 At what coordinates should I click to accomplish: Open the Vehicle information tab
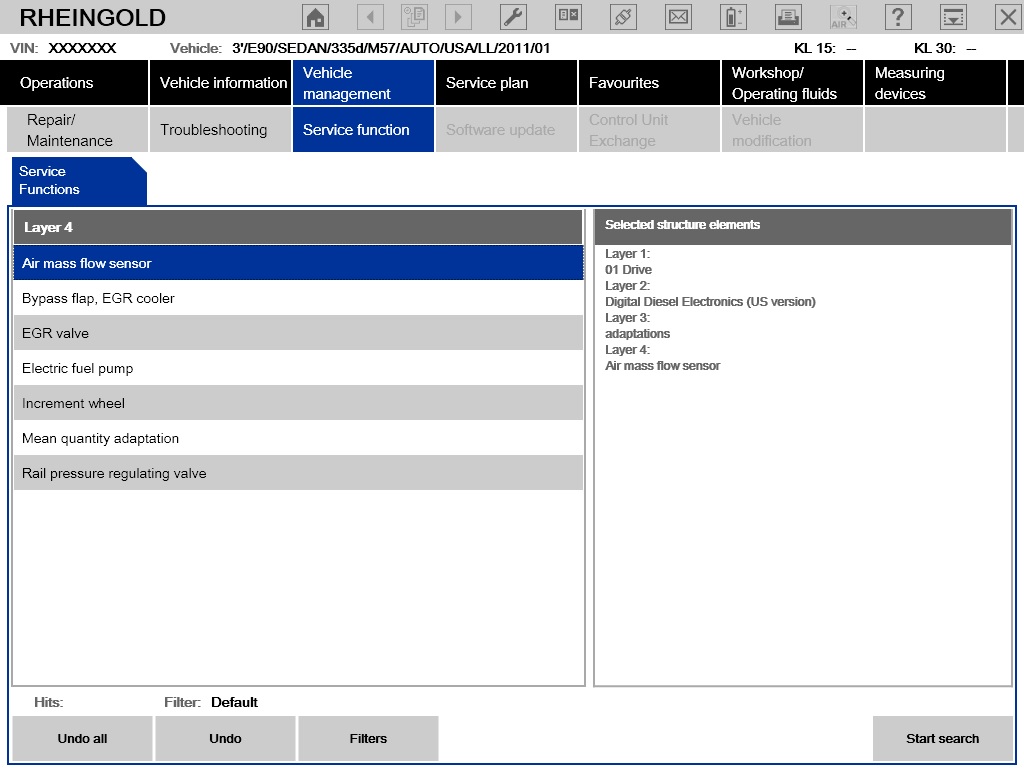tap(221, 83)
